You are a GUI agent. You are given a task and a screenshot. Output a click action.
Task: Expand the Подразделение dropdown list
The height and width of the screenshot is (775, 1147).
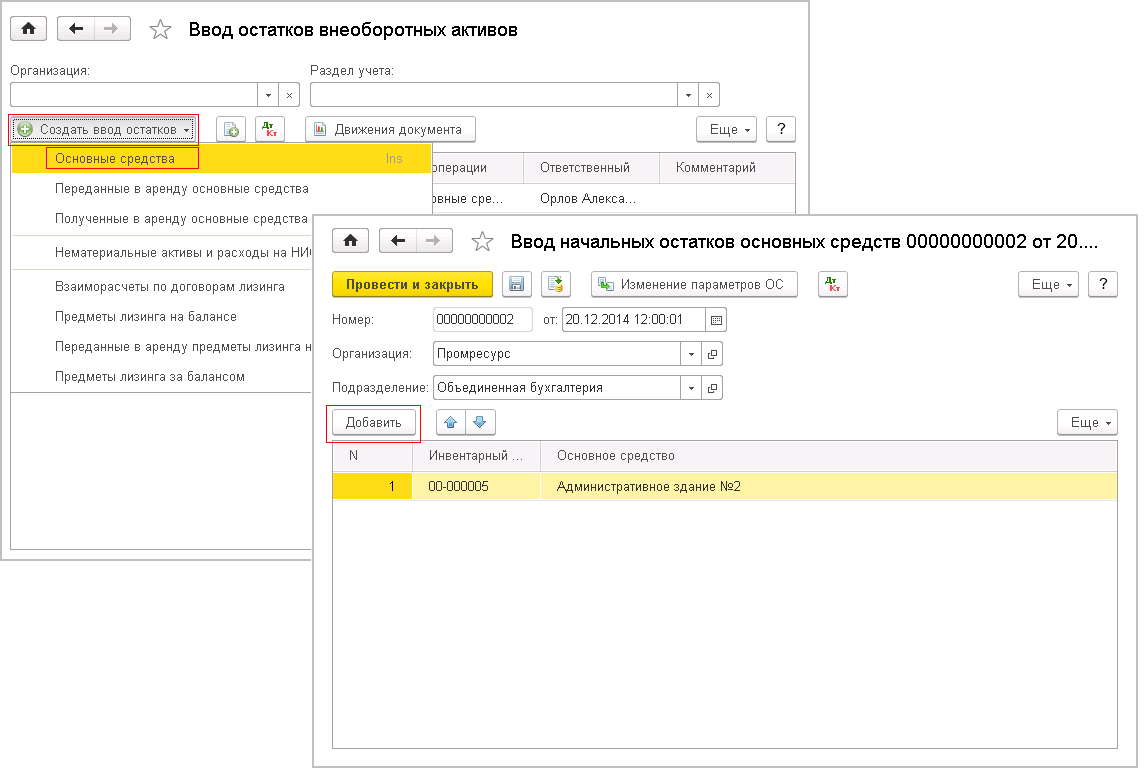click(x=691, y=388)
